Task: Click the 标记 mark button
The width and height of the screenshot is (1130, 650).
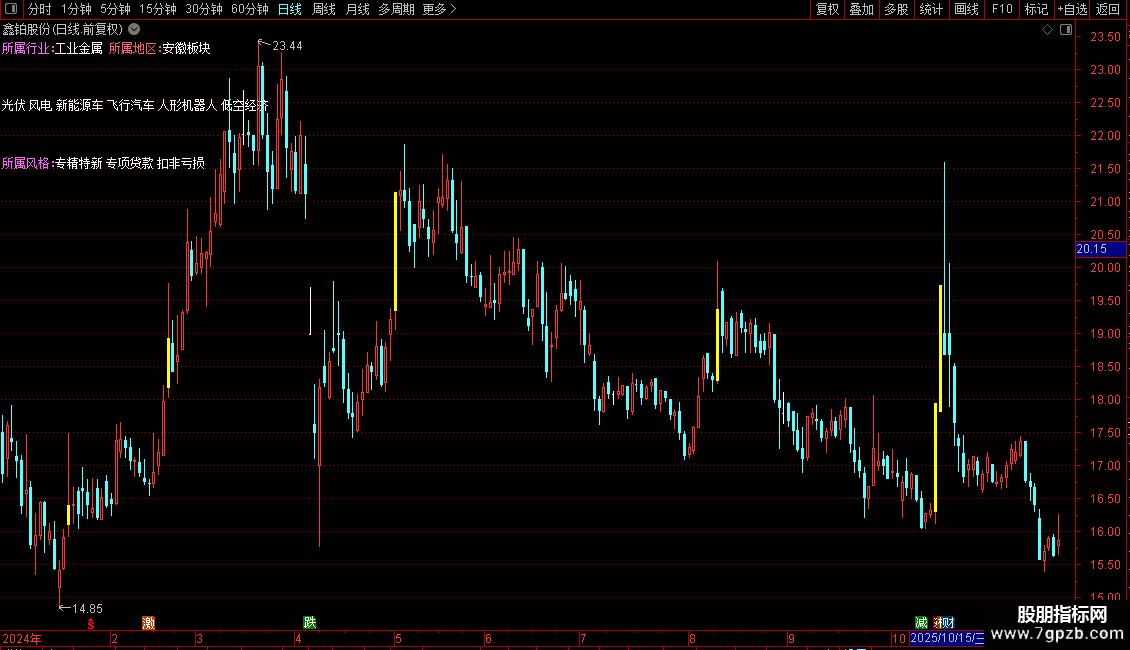Action: click(x=1036, y=9)
